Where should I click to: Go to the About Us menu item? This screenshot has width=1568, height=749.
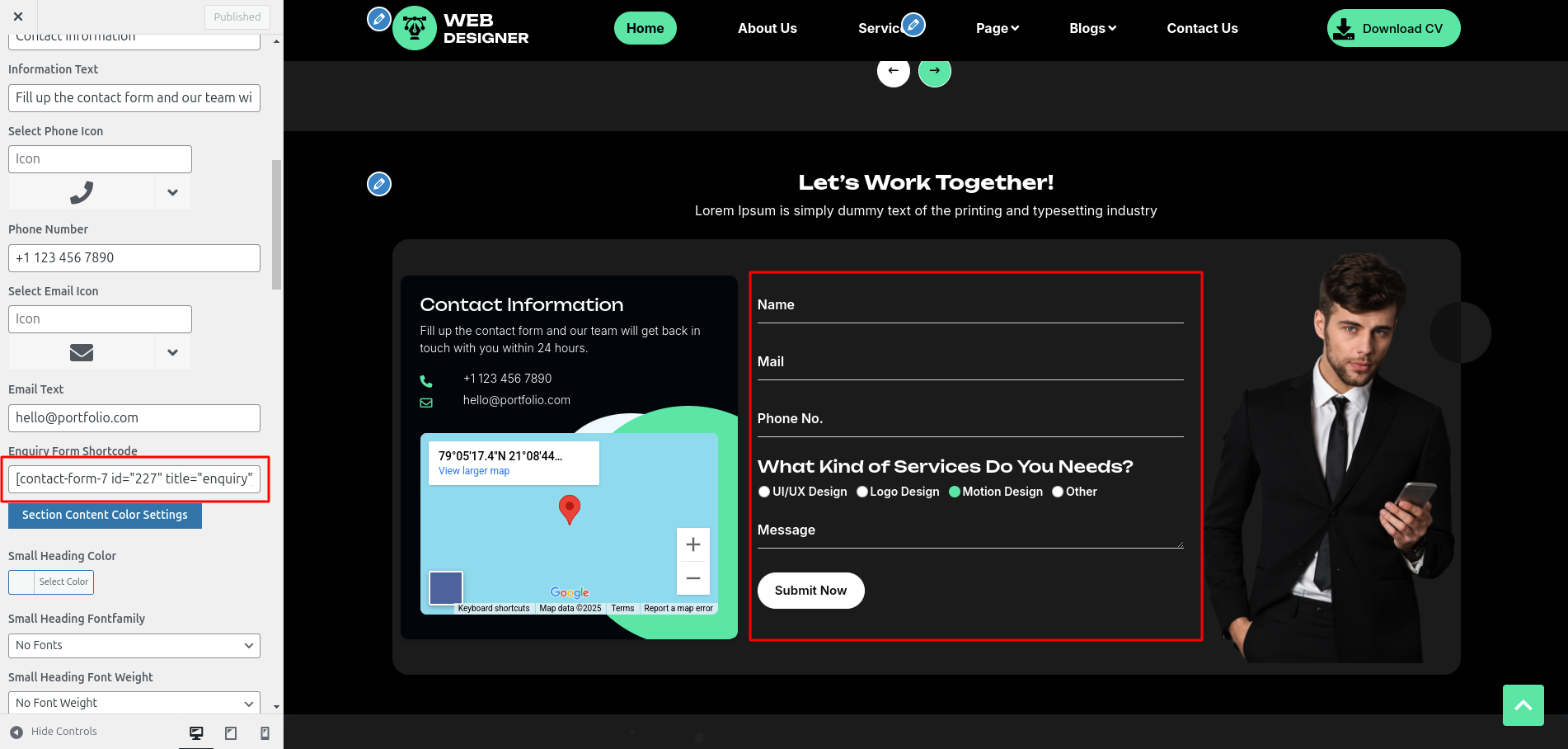[x=767, y=28]
